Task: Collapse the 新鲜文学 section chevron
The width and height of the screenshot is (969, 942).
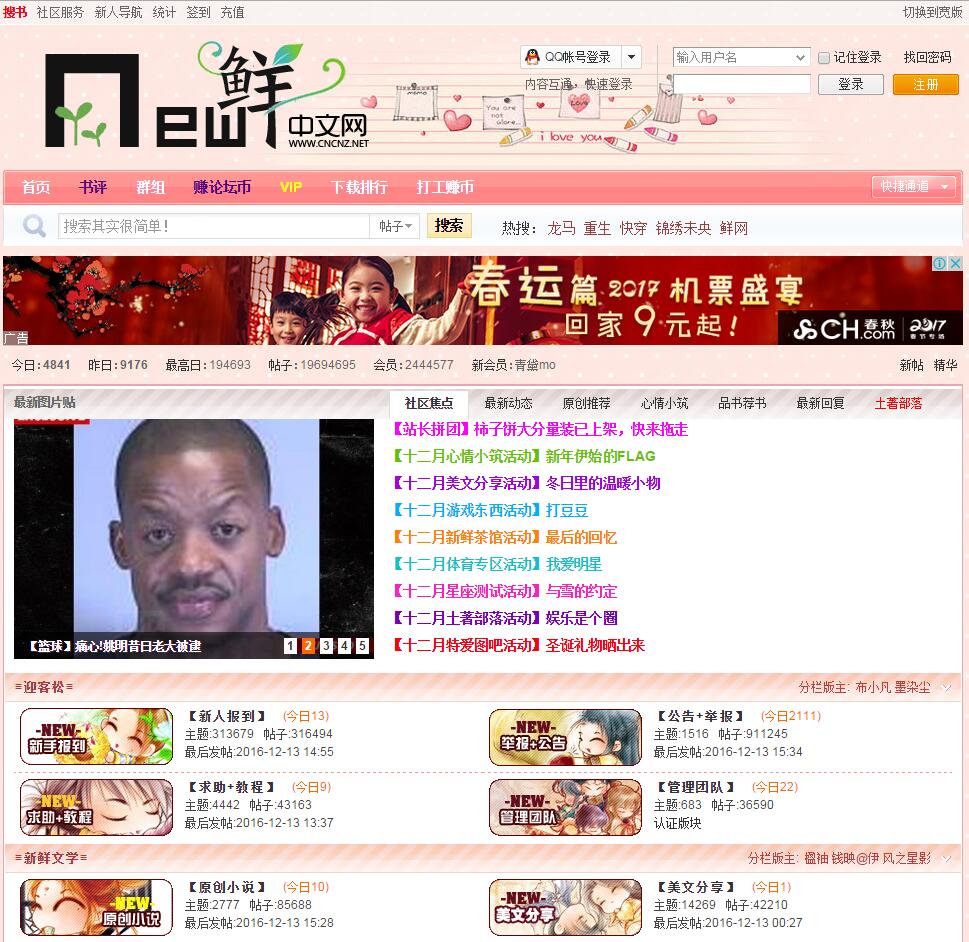Action: tap(946, 859)
